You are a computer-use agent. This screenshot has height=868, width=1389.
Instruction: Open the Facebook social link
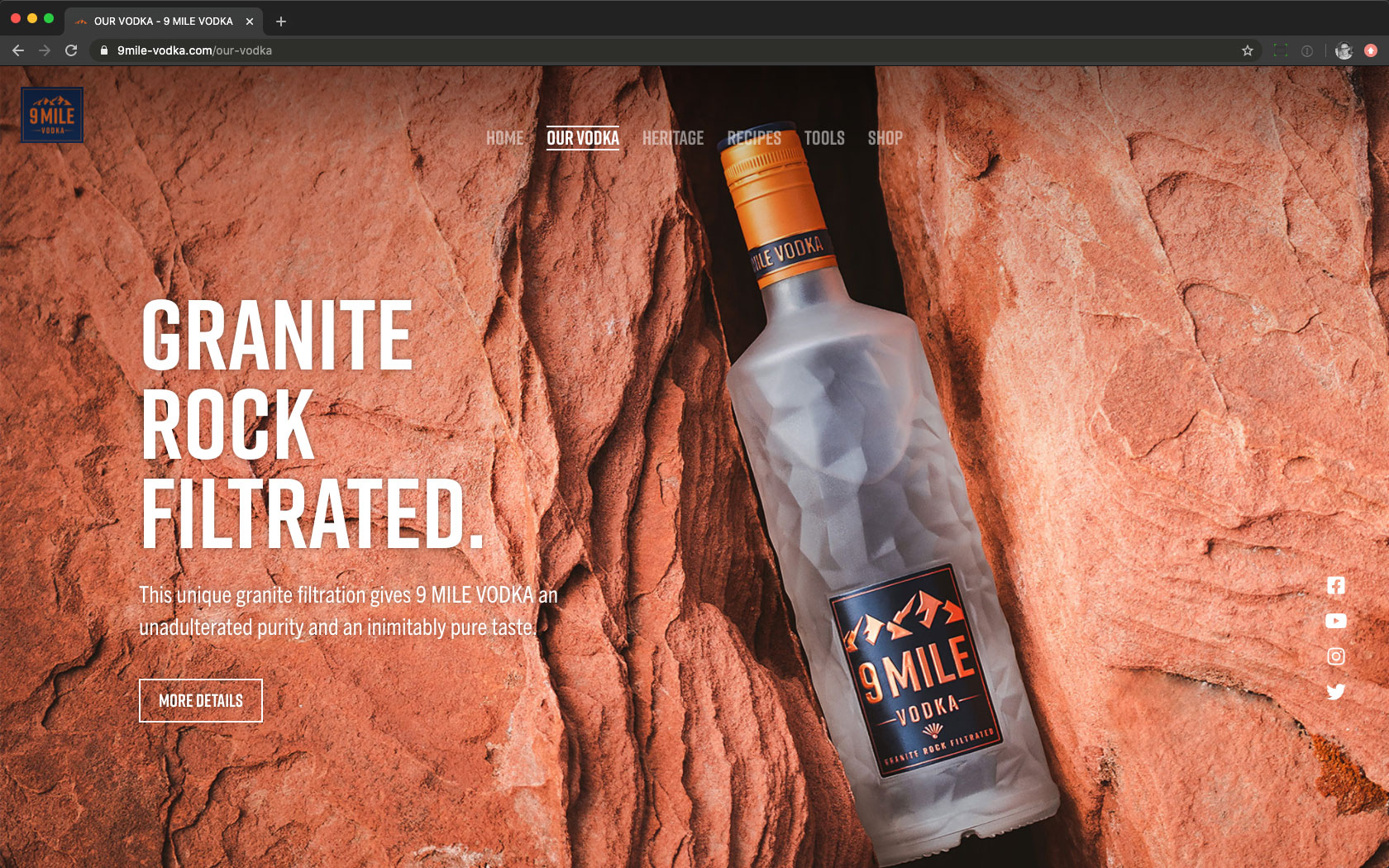(1335, 585)
